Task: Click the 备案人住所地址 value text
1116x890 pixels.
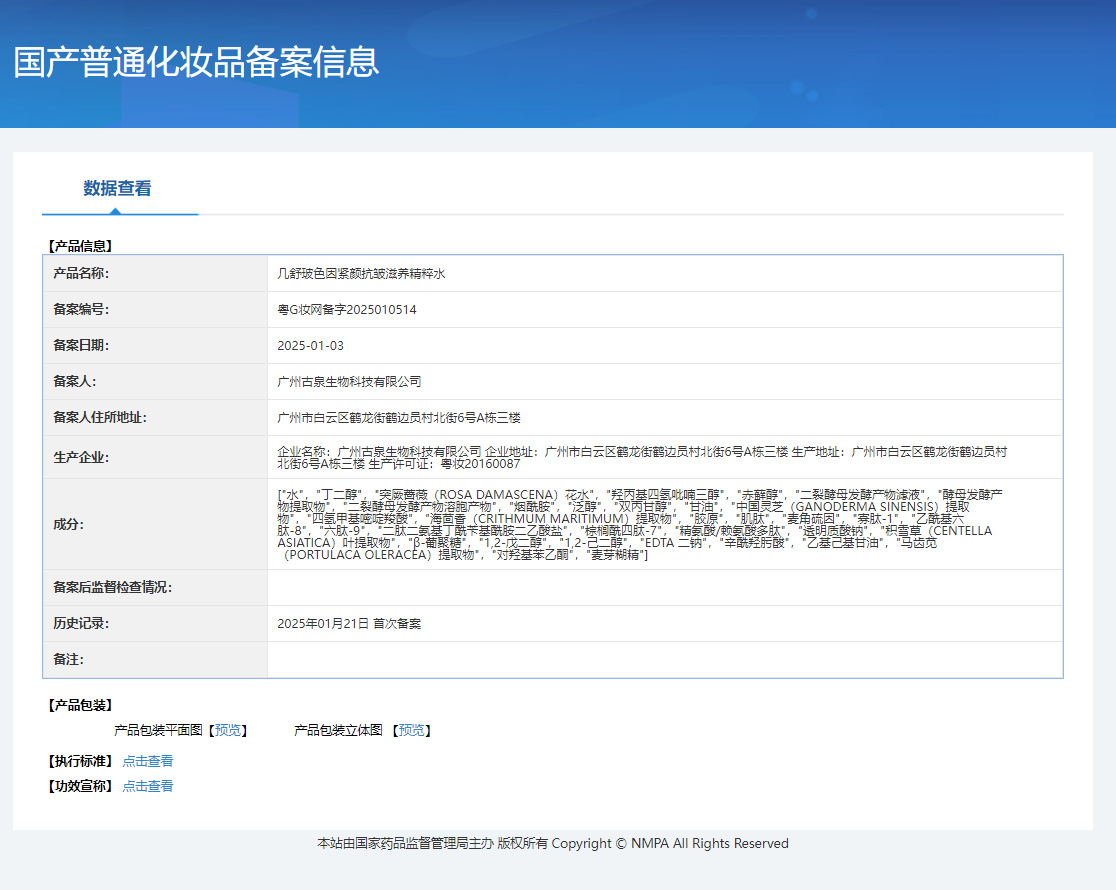Action: [399, 418]
